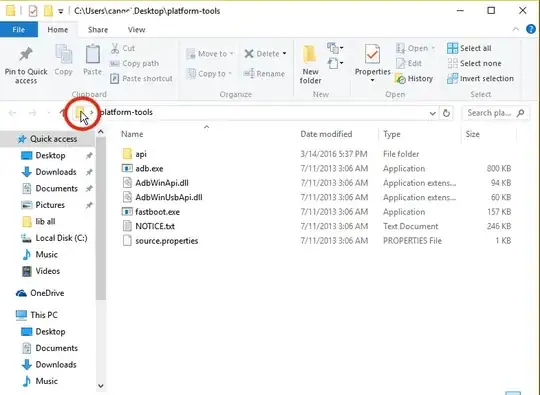
Task: Click Select all in ribbon
Action: 469,48
